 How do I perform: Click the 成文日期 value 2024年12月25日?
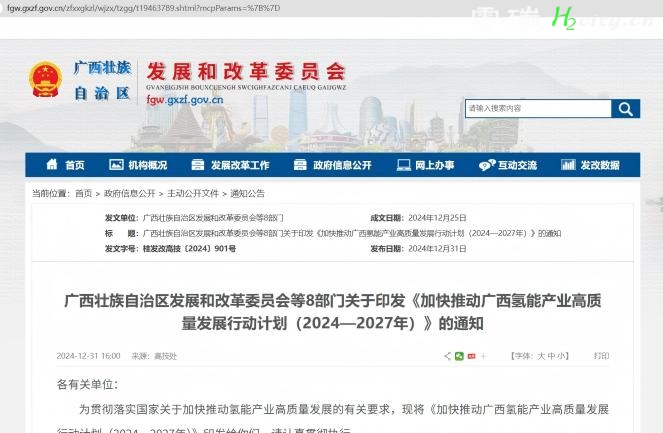437,218
